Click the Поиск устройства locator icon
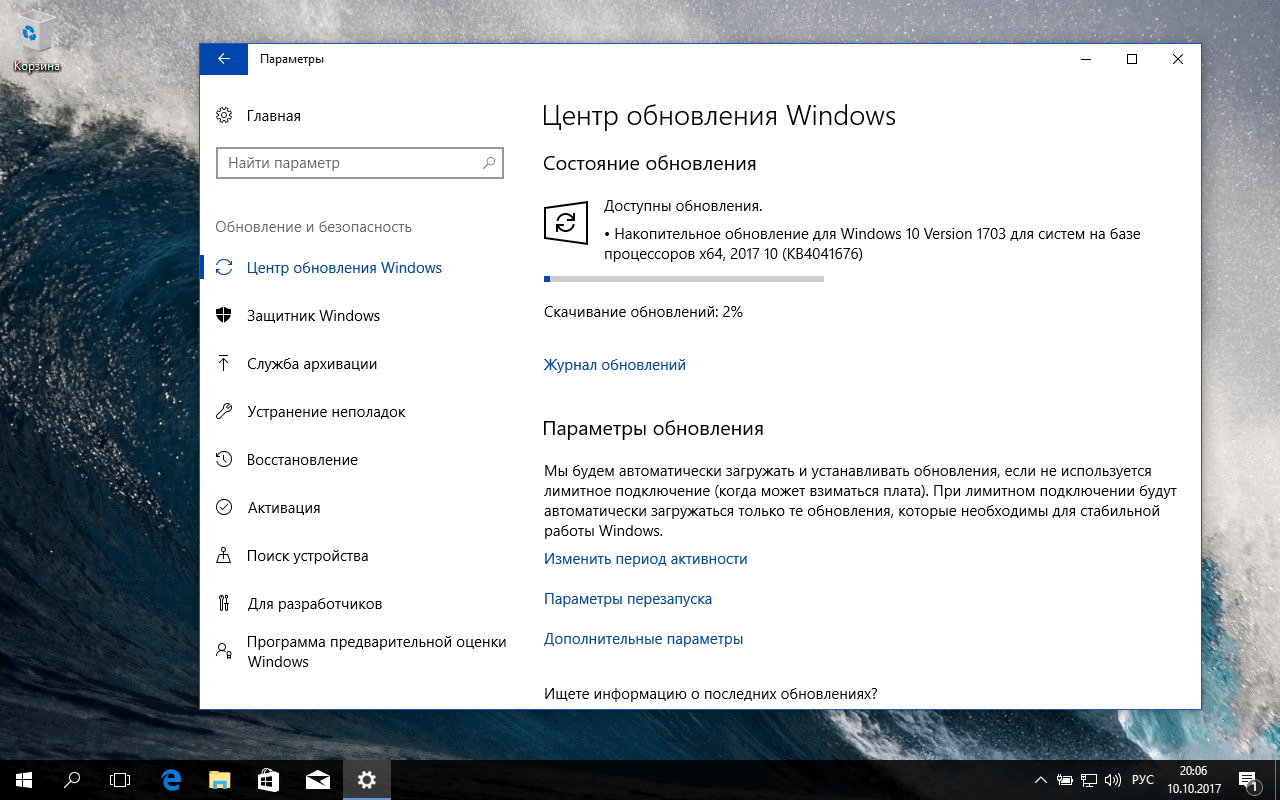This screenshot has height=800, width=1280. [226, 555]
